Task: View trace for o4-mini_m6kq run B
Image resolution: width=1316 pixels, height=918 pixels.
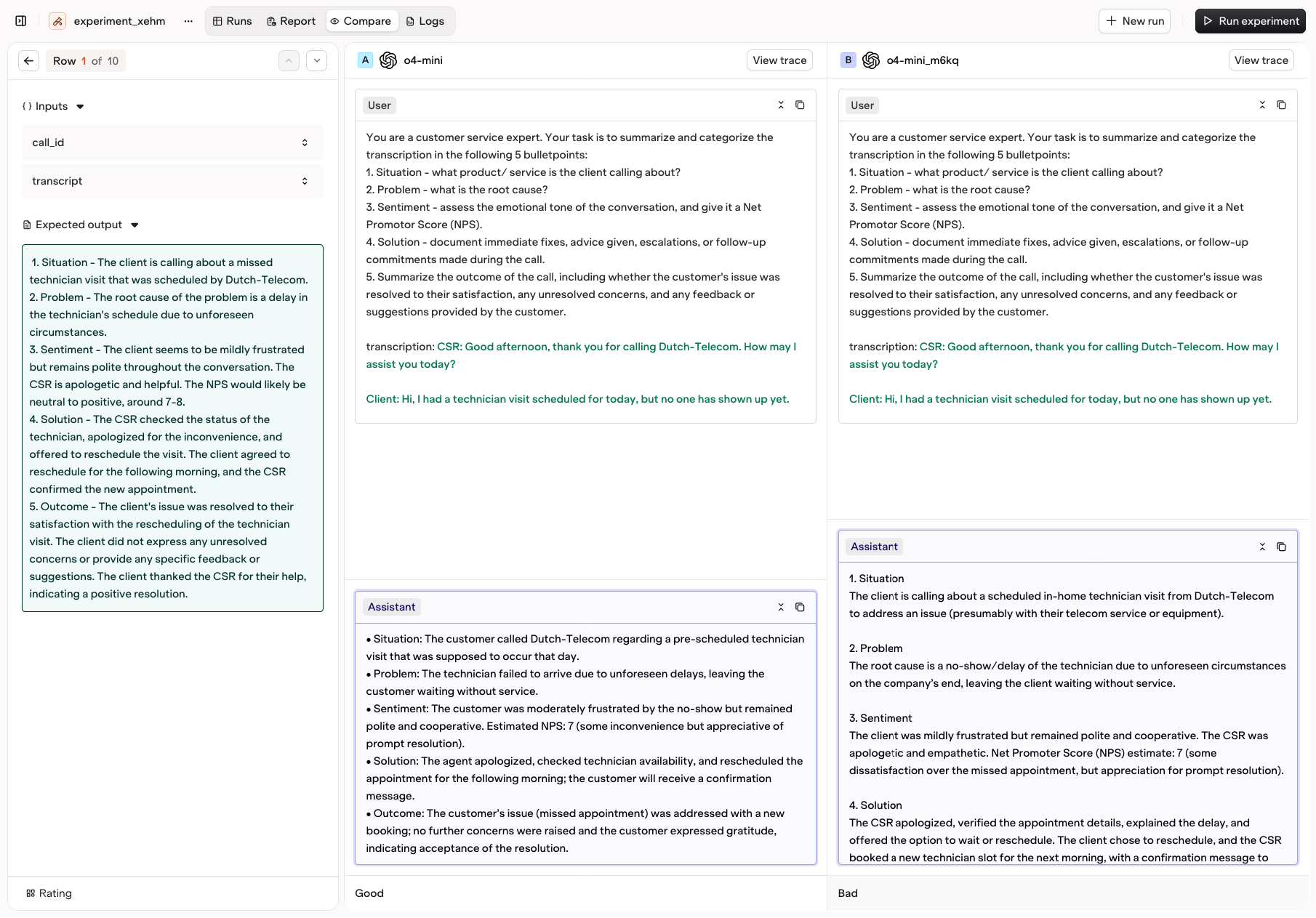Action: pos(1261,60)
